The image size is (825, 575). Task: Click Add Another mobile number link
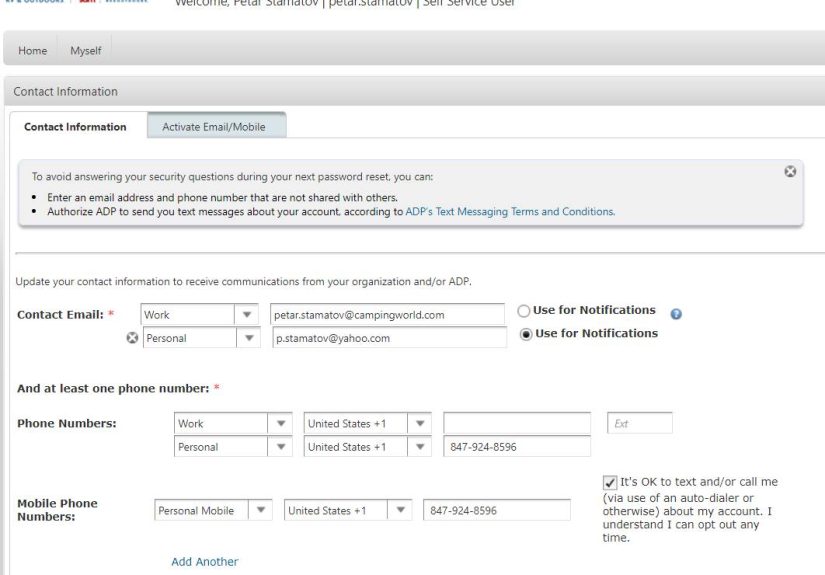pos(205,562)
